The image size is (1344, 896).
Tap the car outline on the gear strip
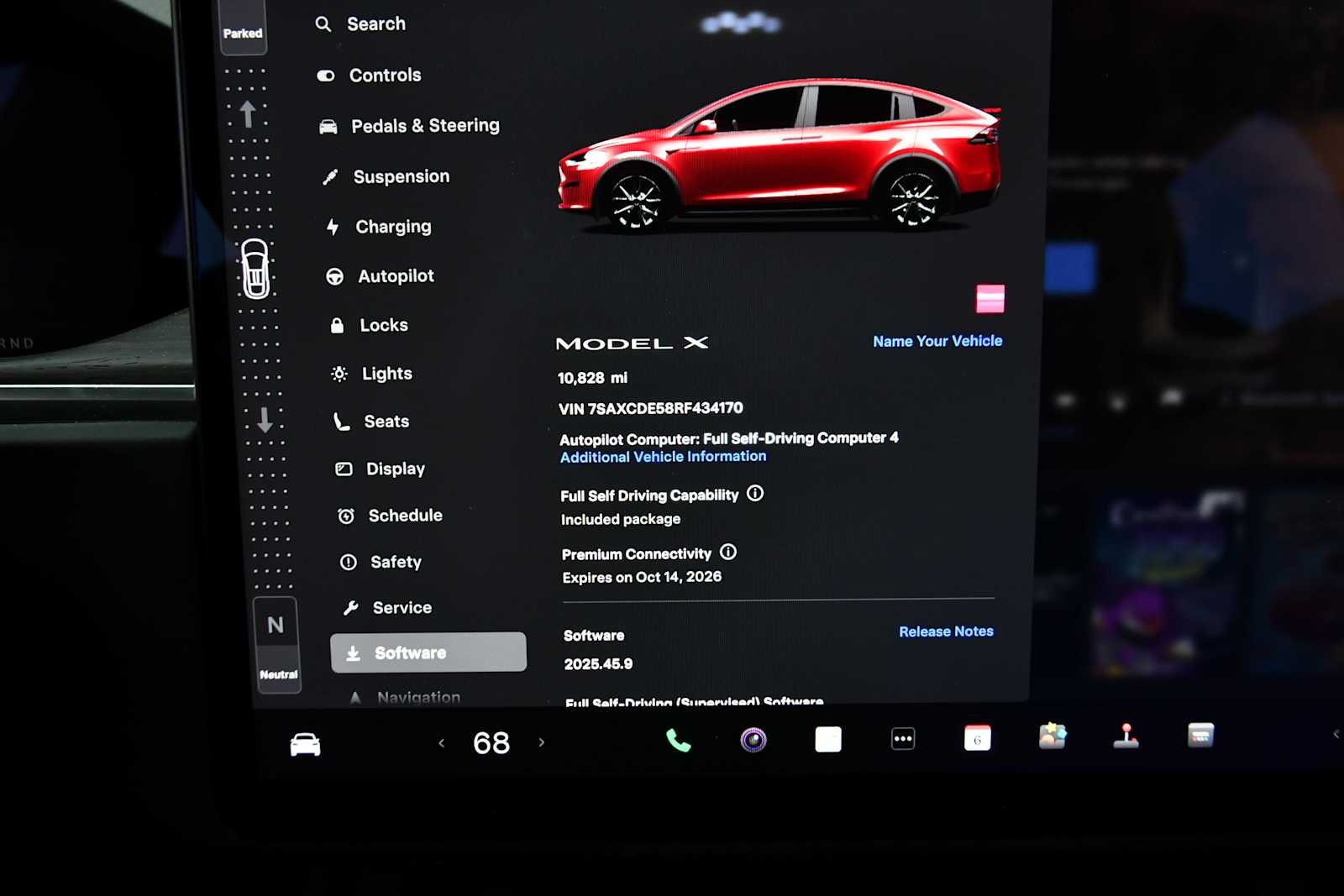tap(255, 269)
